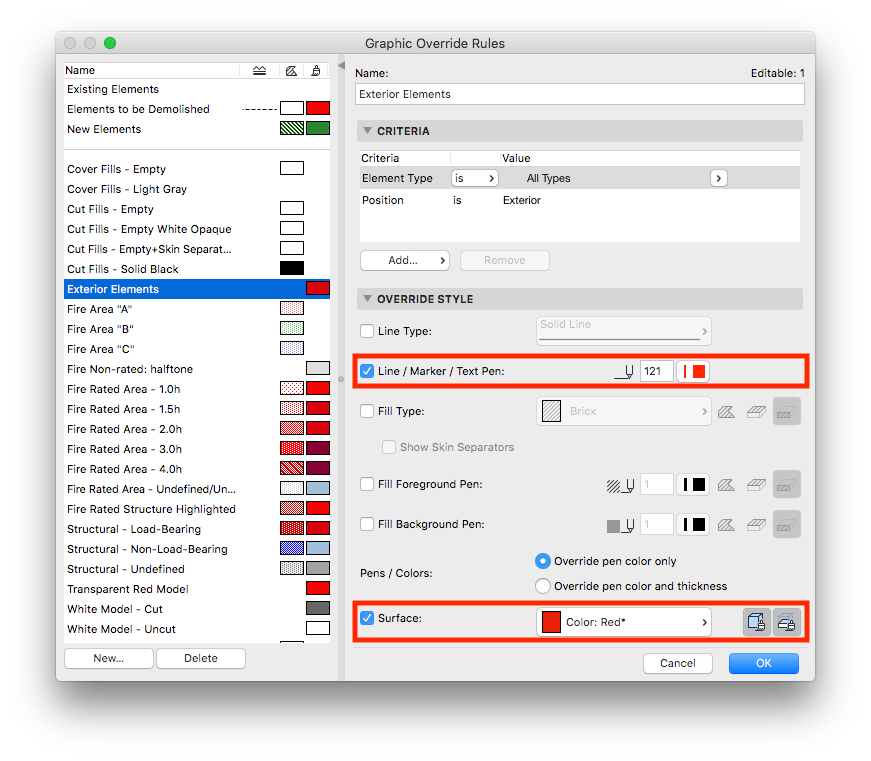Click brick fill pattern preview icon
Viewport: 871px width, 761px height.
[551, 412]
